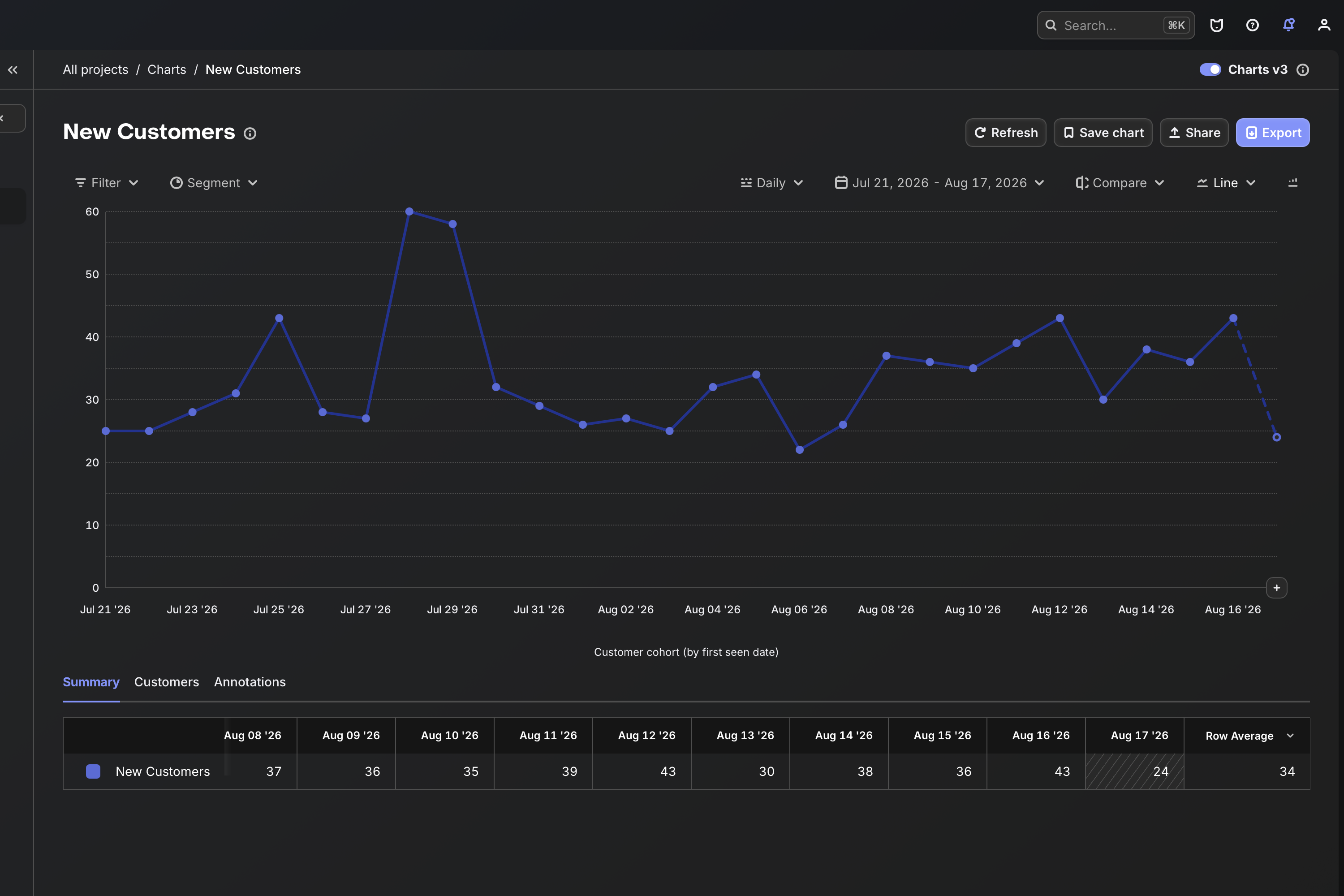The height and width of the screenshot is (896, 1344).
Task: Switch to the Annotations tab
Action: (x=250, y=682)
